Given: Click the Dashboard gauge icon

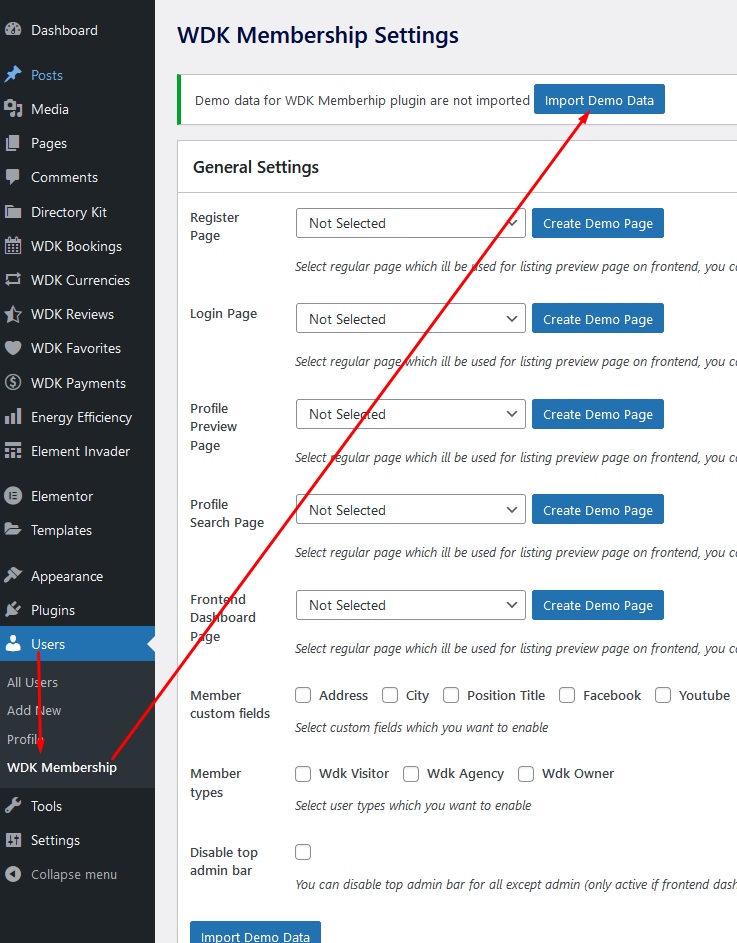Looking at the screenshot, I should point(13,29).
